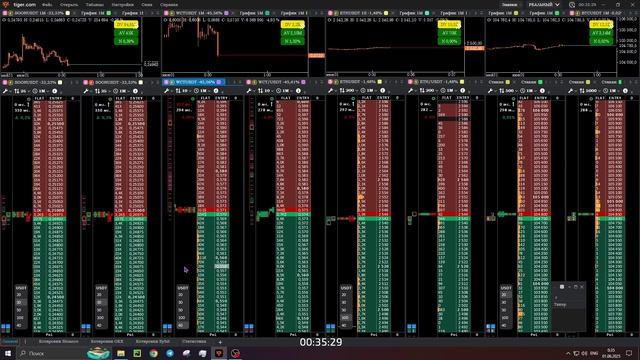Open settings wrench in ETHUSDT order book
The height and width of the screenshot is (360, 640).
(331, 91)
